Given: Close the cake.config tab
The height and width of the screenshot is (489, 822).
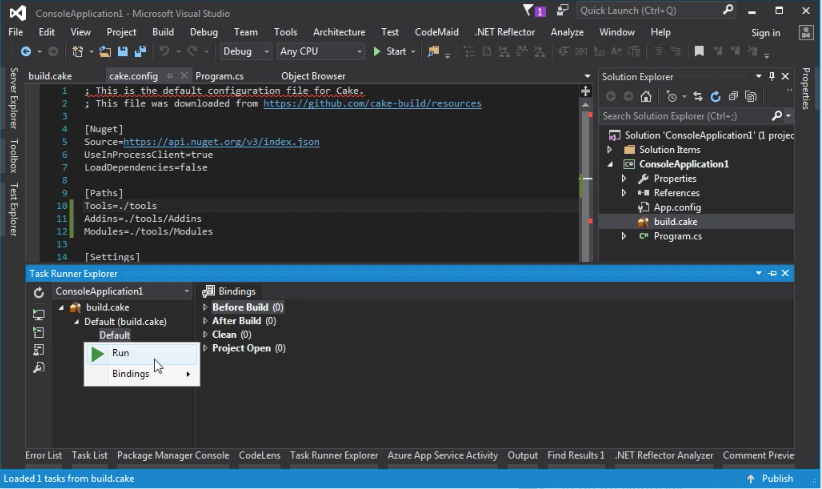Looking at the screenshot, I should 183,76.
